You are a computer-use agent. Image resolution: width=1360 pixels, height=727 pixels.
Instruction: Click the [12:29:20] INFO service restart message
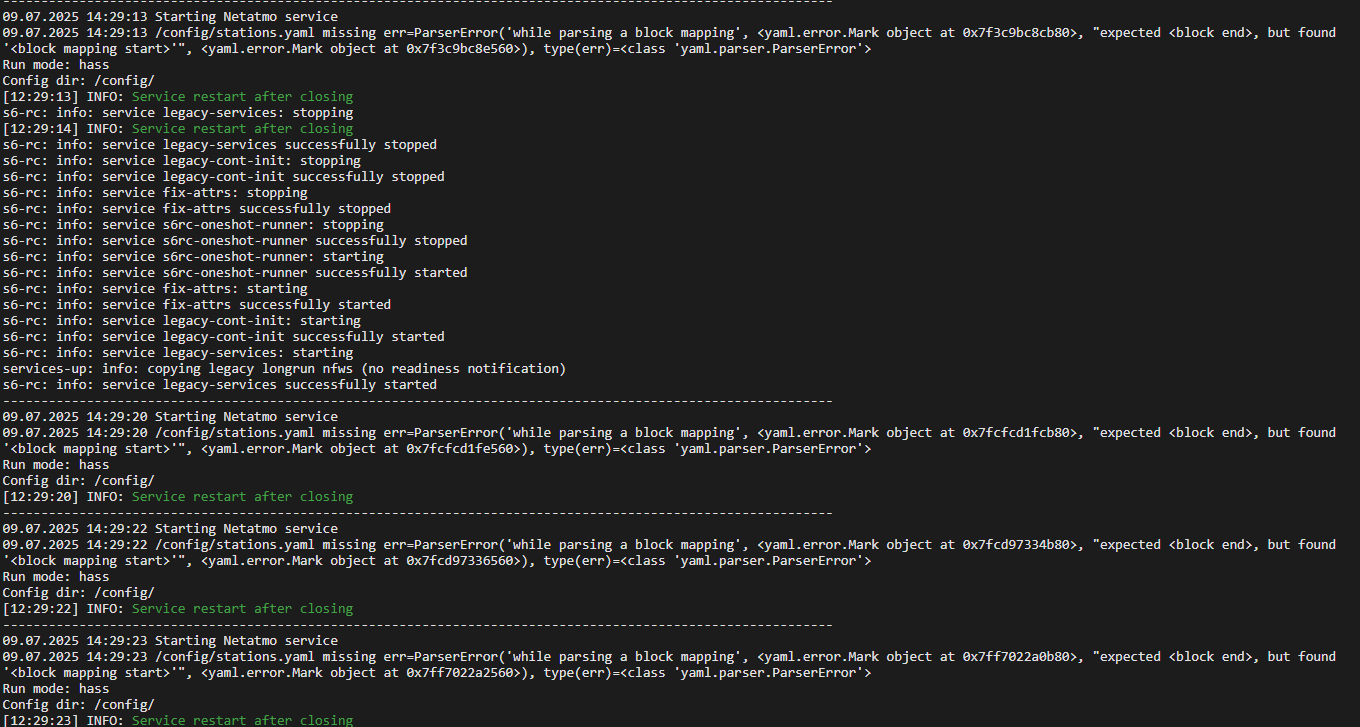pos(178,497)
